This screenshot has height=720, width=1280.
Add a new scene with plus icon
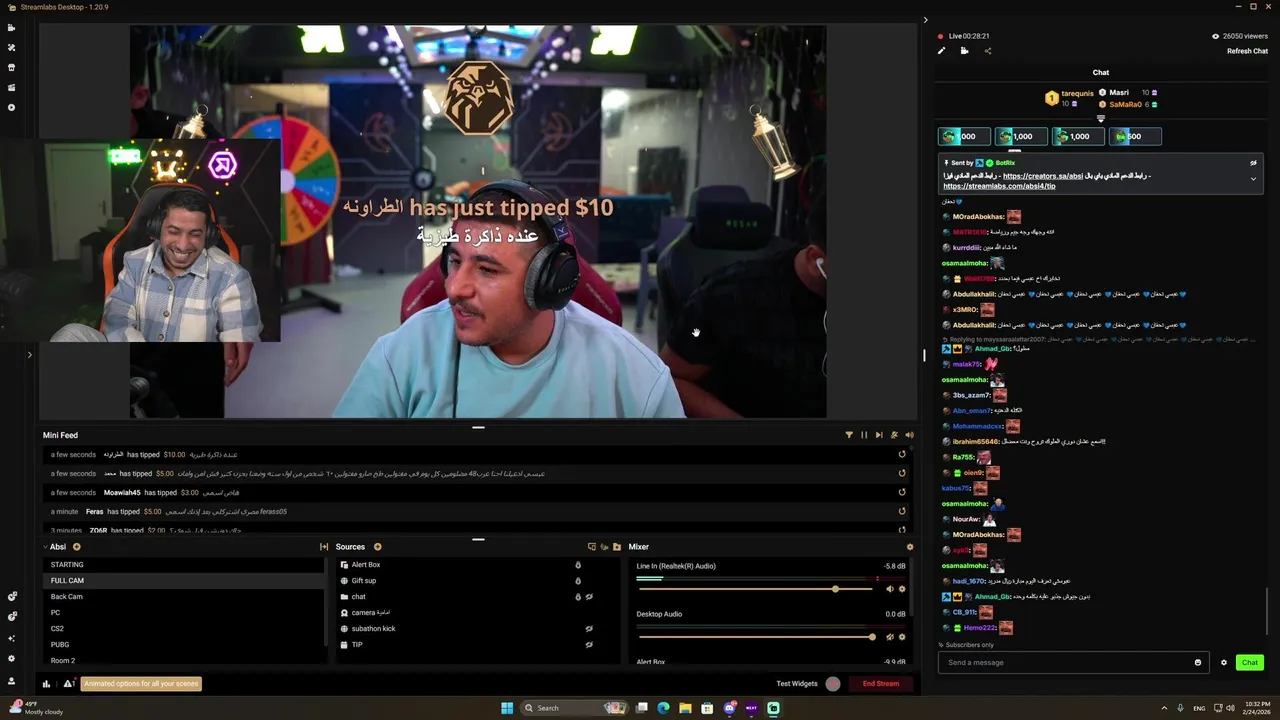[77, 547]
